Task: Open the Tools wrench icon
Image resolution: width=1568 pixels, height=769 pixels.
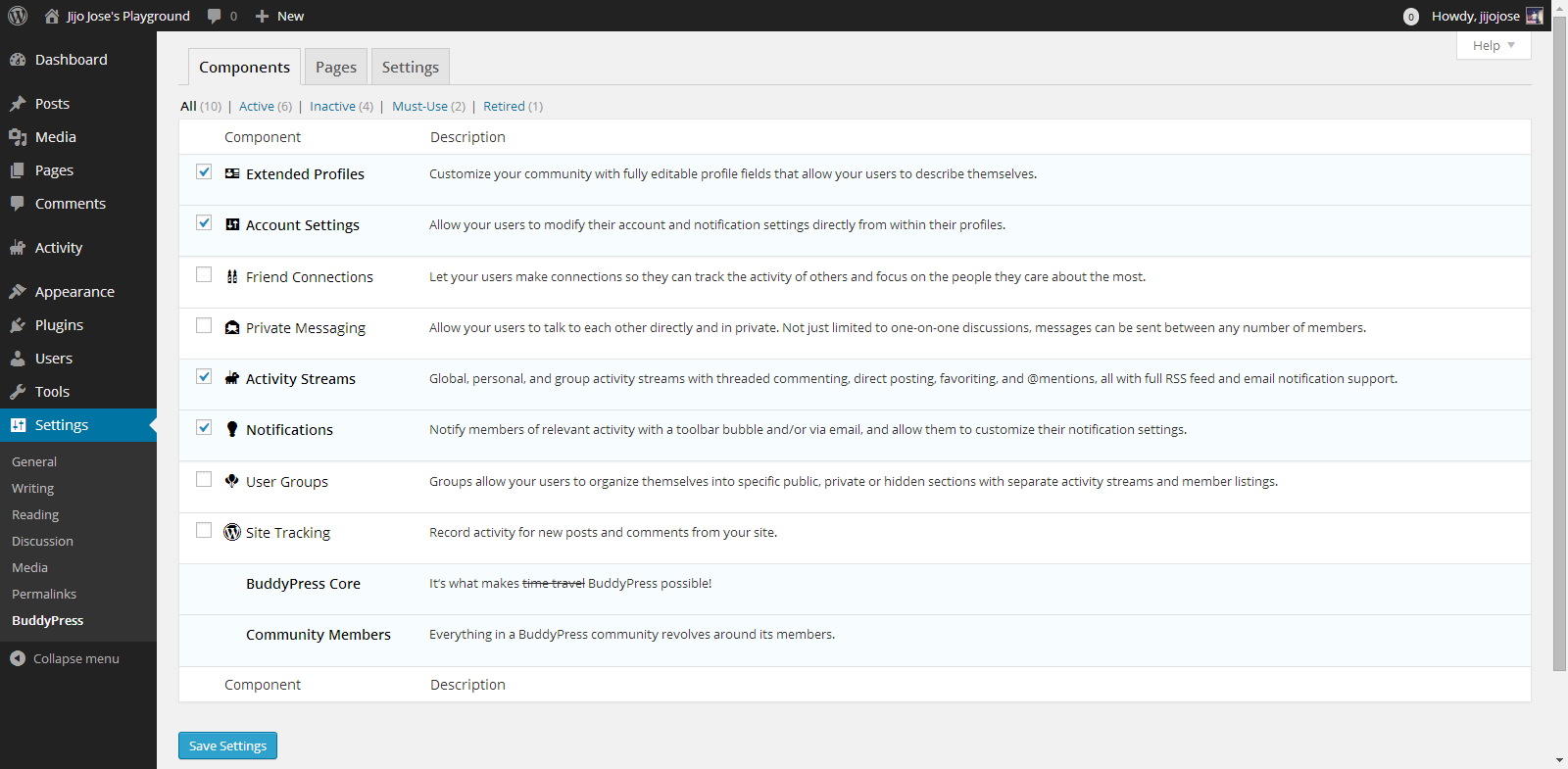Action: click(18, 392)
